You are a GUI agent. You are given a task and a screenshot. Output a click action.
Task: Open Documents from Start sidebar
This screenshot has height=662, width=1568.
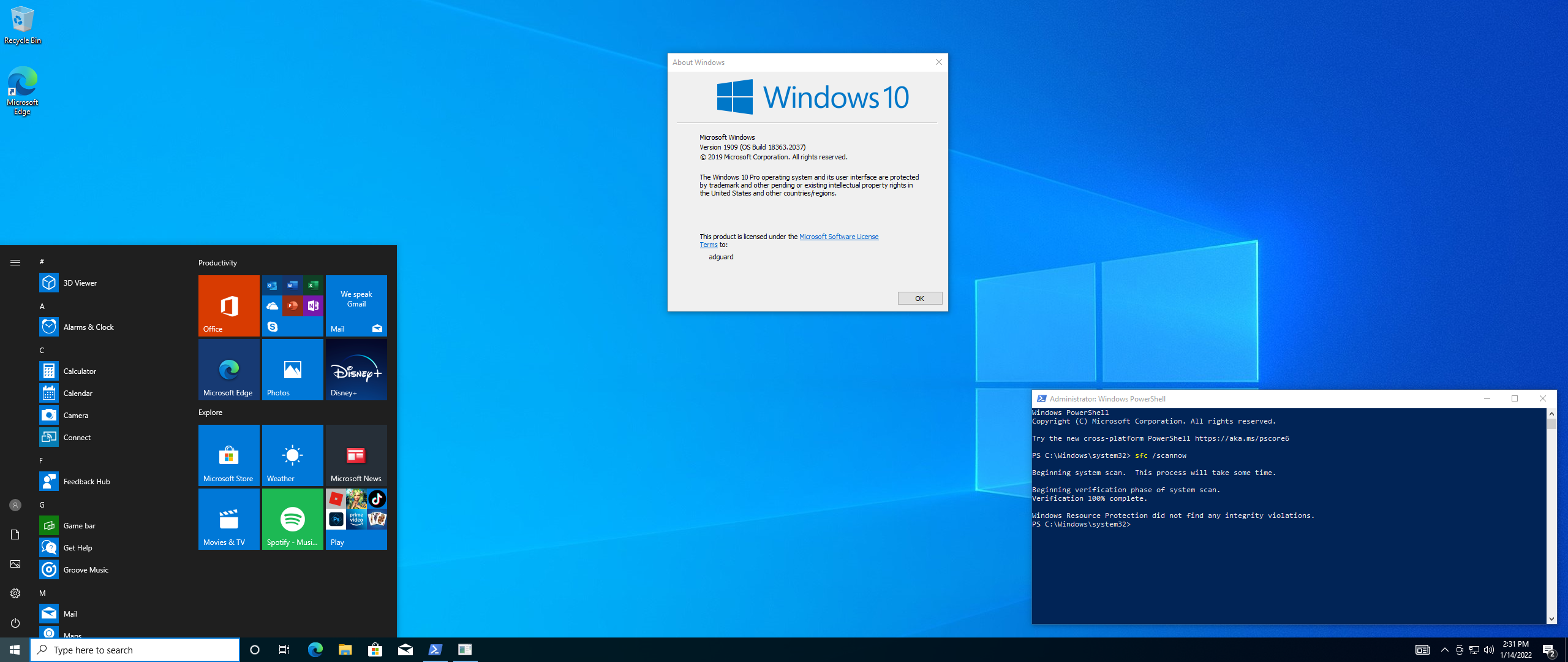tap(15, 535)
